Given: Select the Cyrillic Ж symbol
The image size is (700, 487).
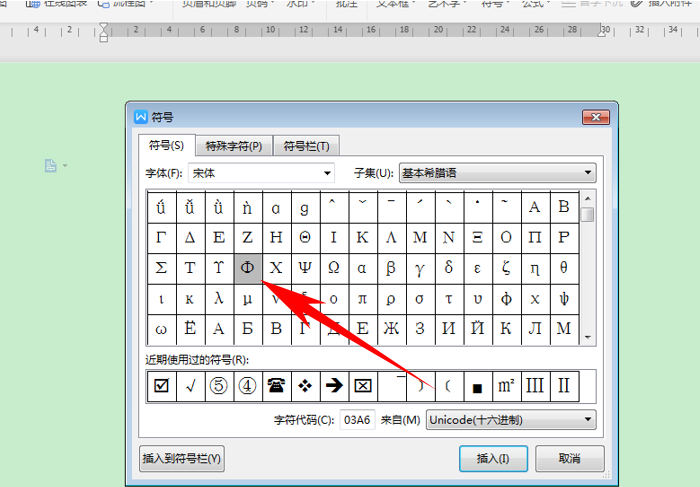Looking at the screenshot, I should [x=391, y=329].
